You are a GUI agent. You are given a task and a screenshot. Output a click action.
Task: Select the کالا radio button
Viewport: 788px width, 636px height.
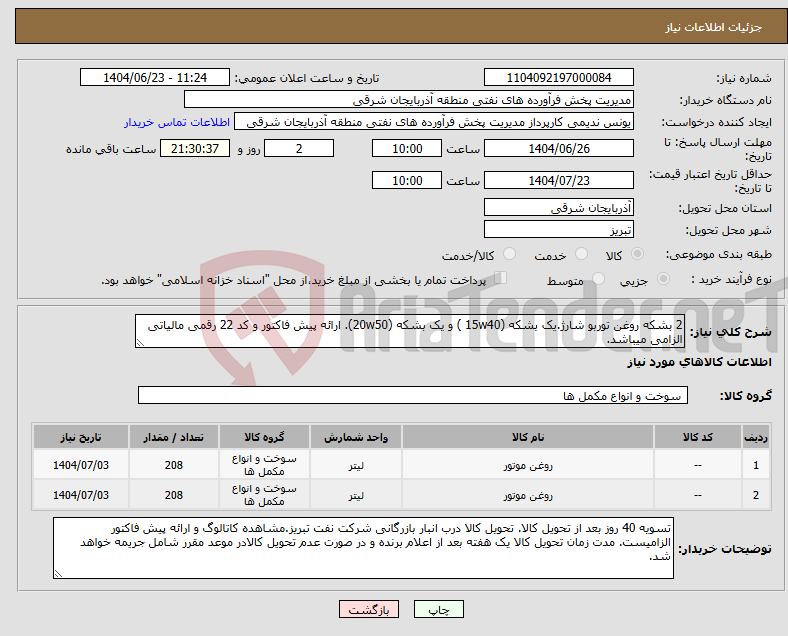click(x=637, y=254)
